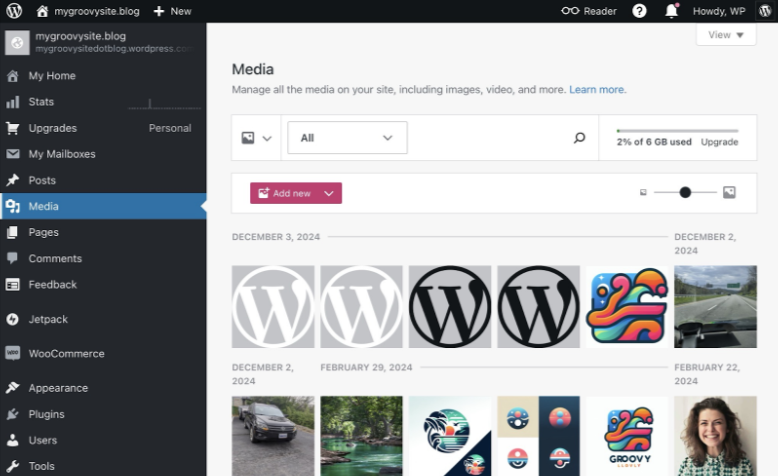
Task: Select the second black WordPress logo thumbnail
Action: coord(538,307)
